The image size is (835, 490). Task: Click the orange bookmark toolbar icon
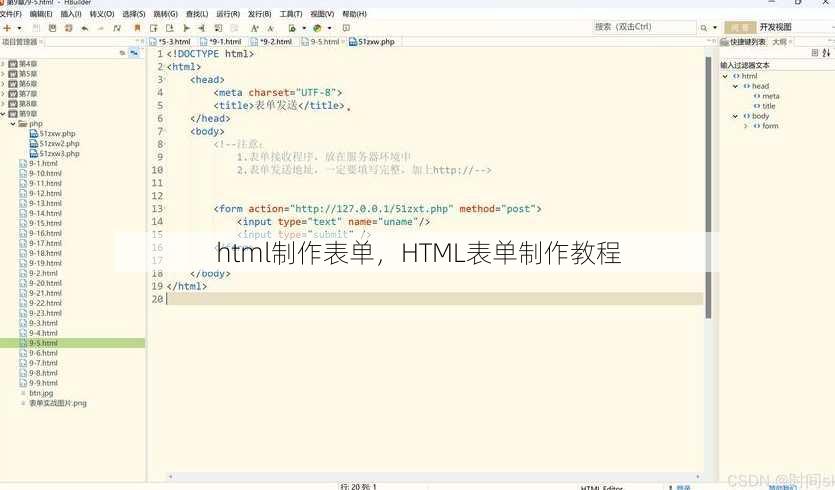137,28
